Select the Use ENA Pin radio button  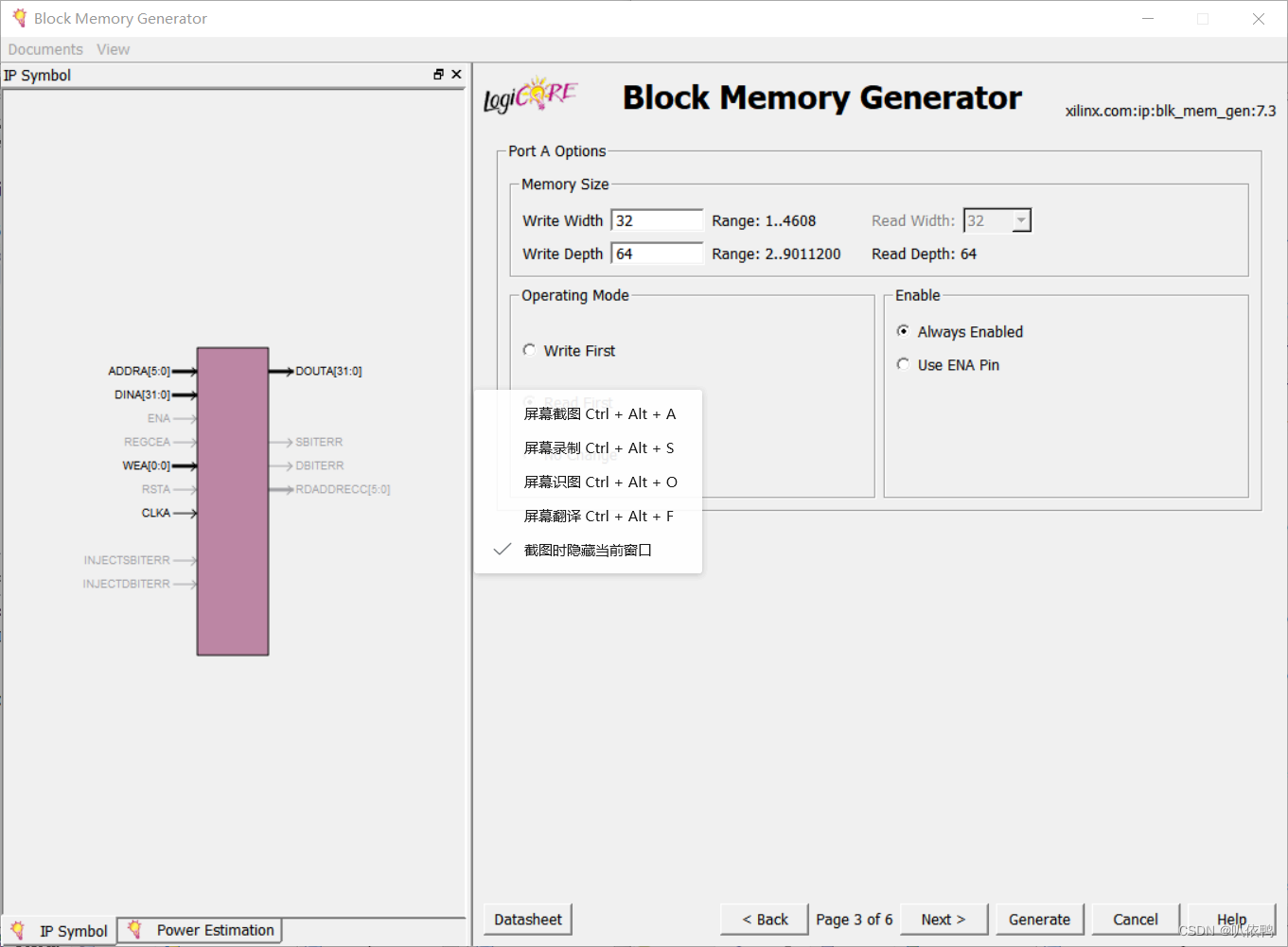[x=903, y=364]
